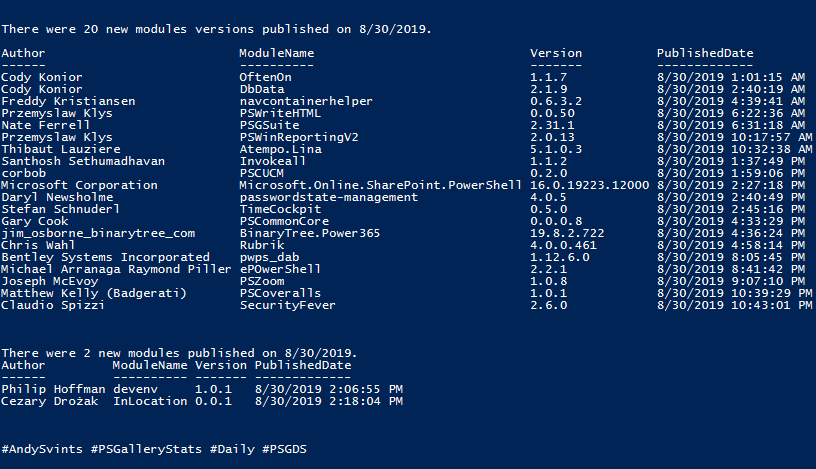Click the InLocation module name
This screenshot has width=816, height=469.
(x=150, y=401)
